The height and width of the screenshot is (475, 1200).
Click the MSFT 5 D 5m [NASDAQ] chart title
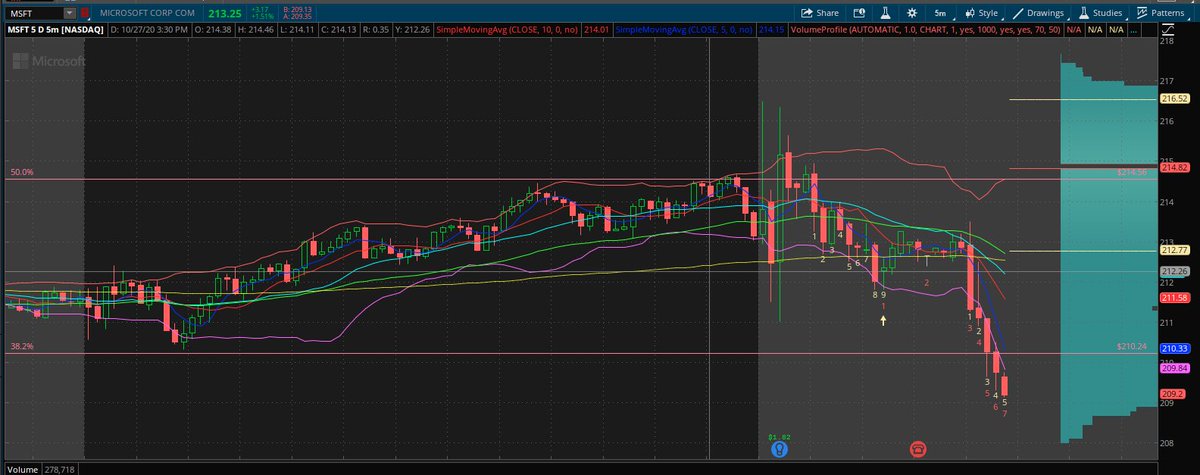tap(53, 30)
